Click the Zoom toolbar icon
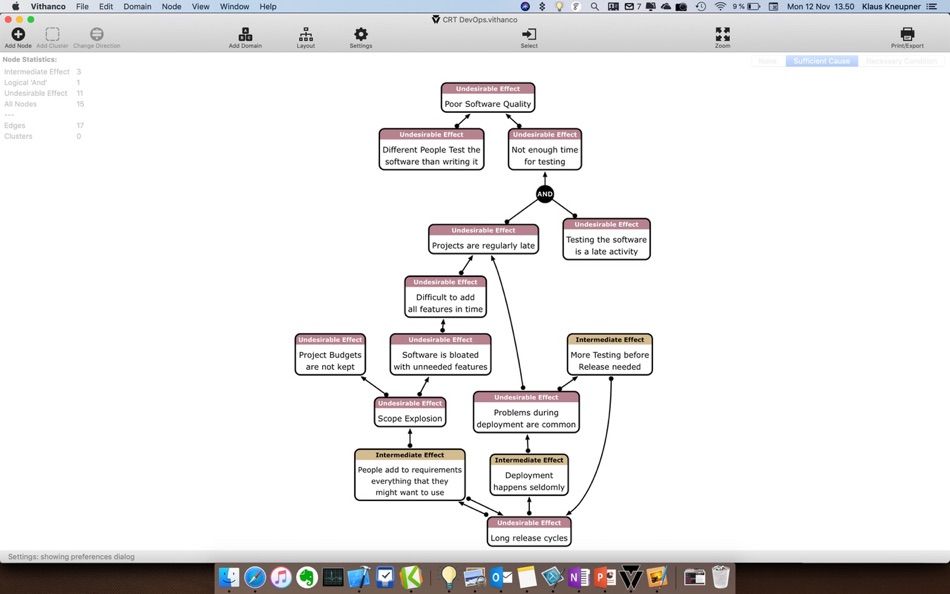Image resolution: width=950 pixels, height=594 pixels. point(722,35)
